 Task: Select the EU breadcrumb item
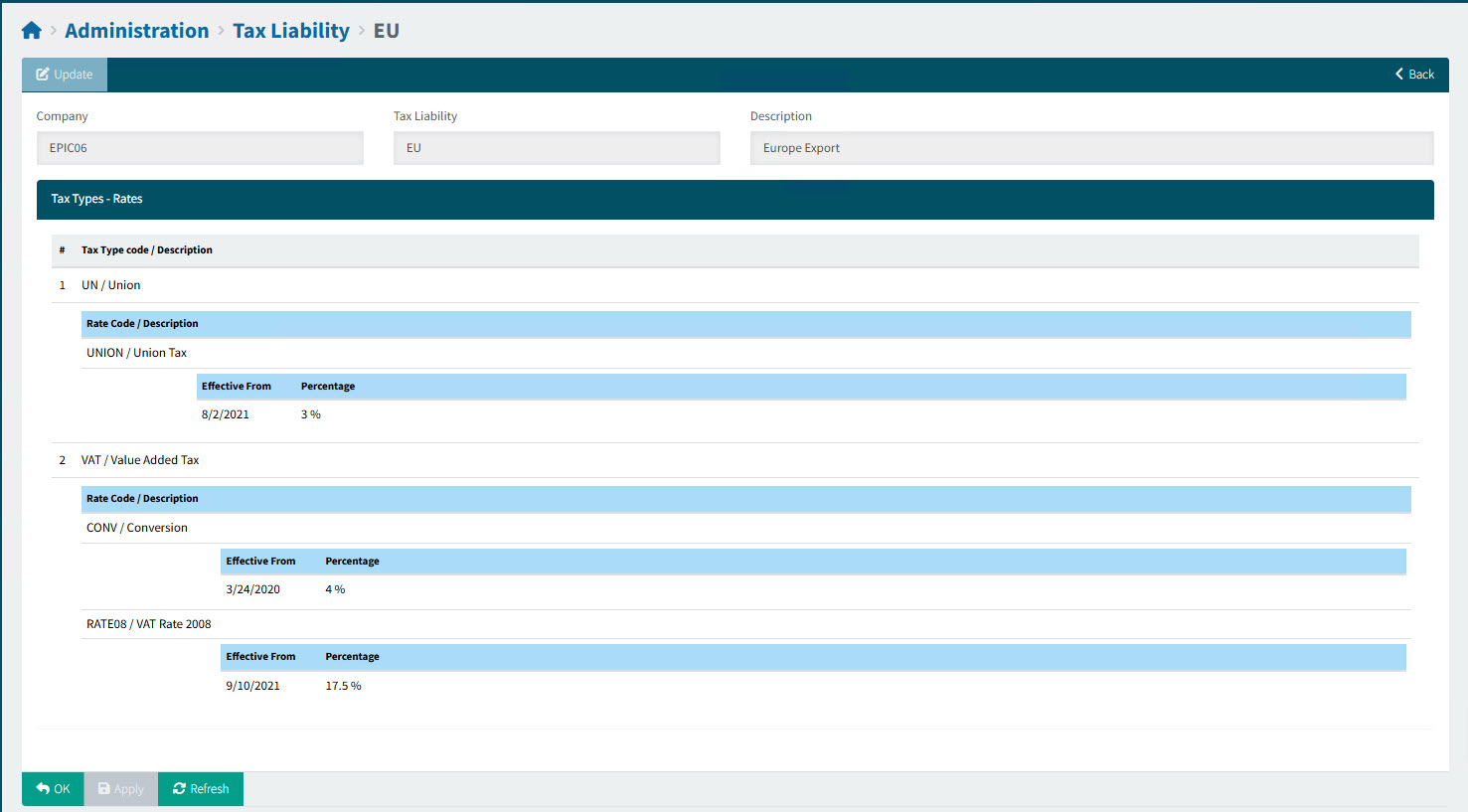pos(386,31)
